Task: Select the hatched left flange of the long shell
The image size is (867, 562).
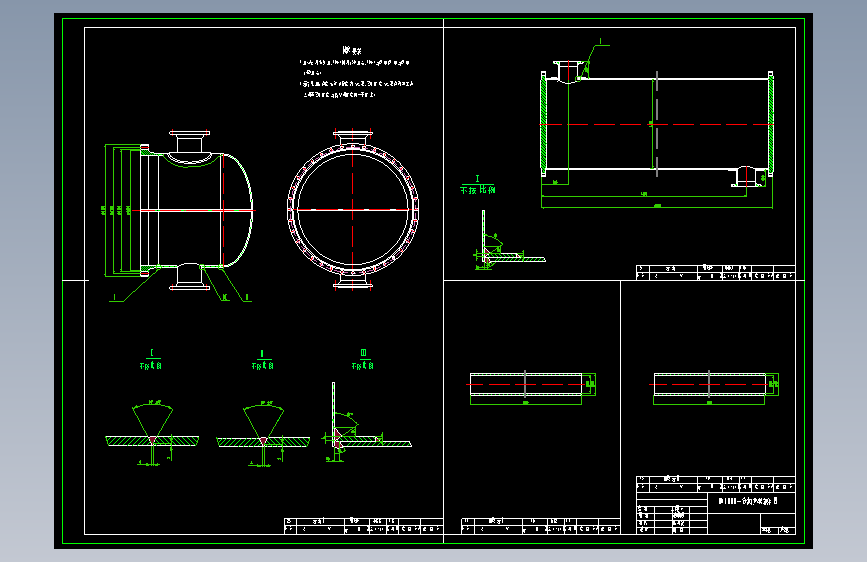Action: 544,124
